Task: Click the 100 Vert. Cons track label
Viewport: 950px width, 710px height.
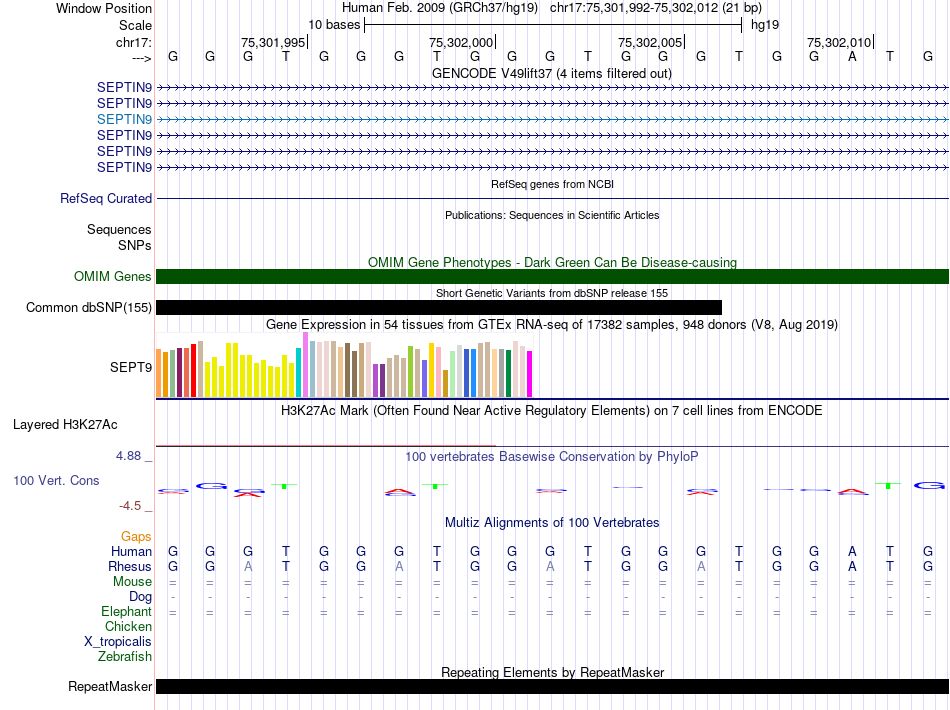Action: pyautogui.click(x=56, y=481)
